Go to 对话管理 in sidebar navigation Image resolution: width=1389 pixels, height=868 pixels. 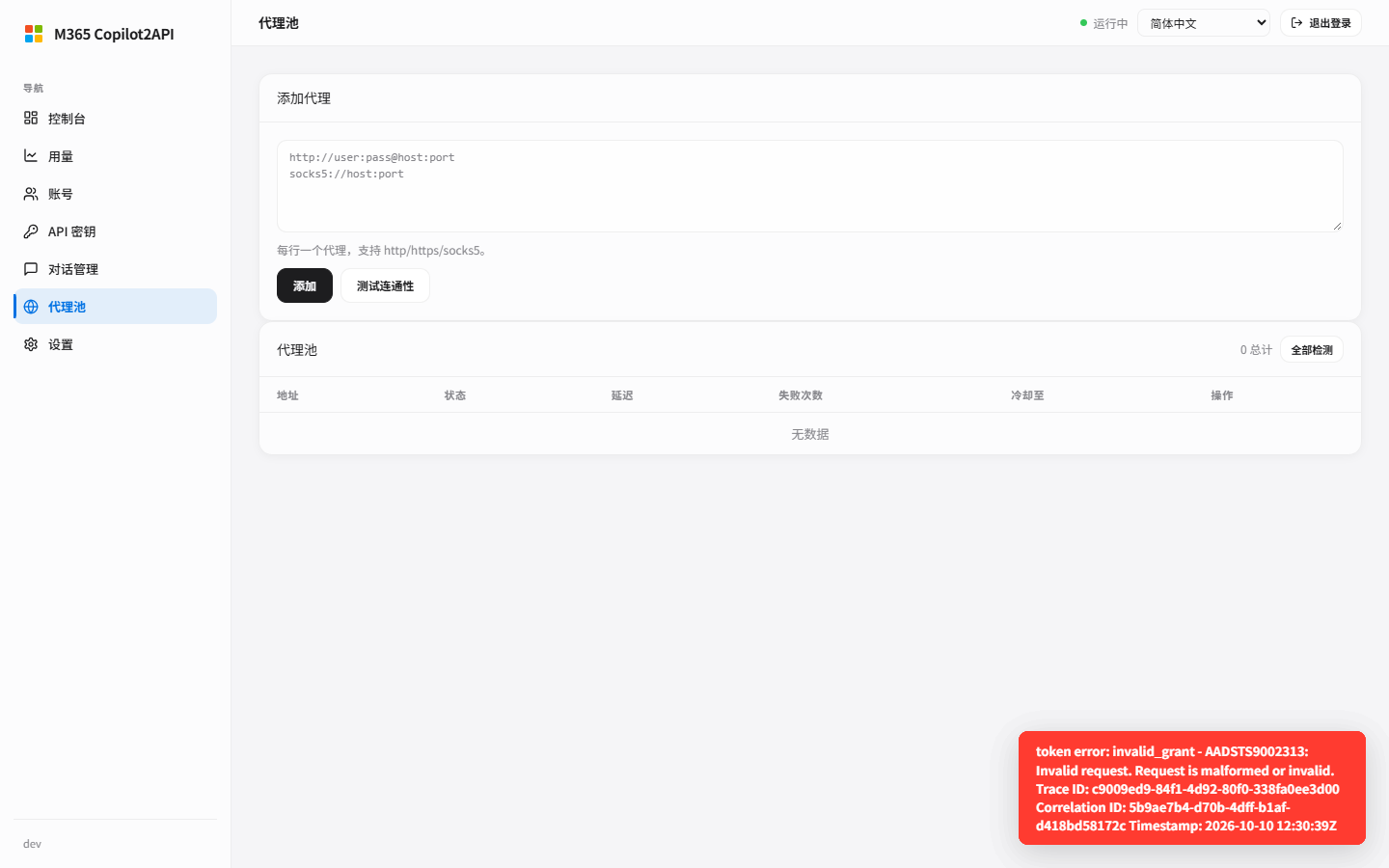click(x=115, y=268)
